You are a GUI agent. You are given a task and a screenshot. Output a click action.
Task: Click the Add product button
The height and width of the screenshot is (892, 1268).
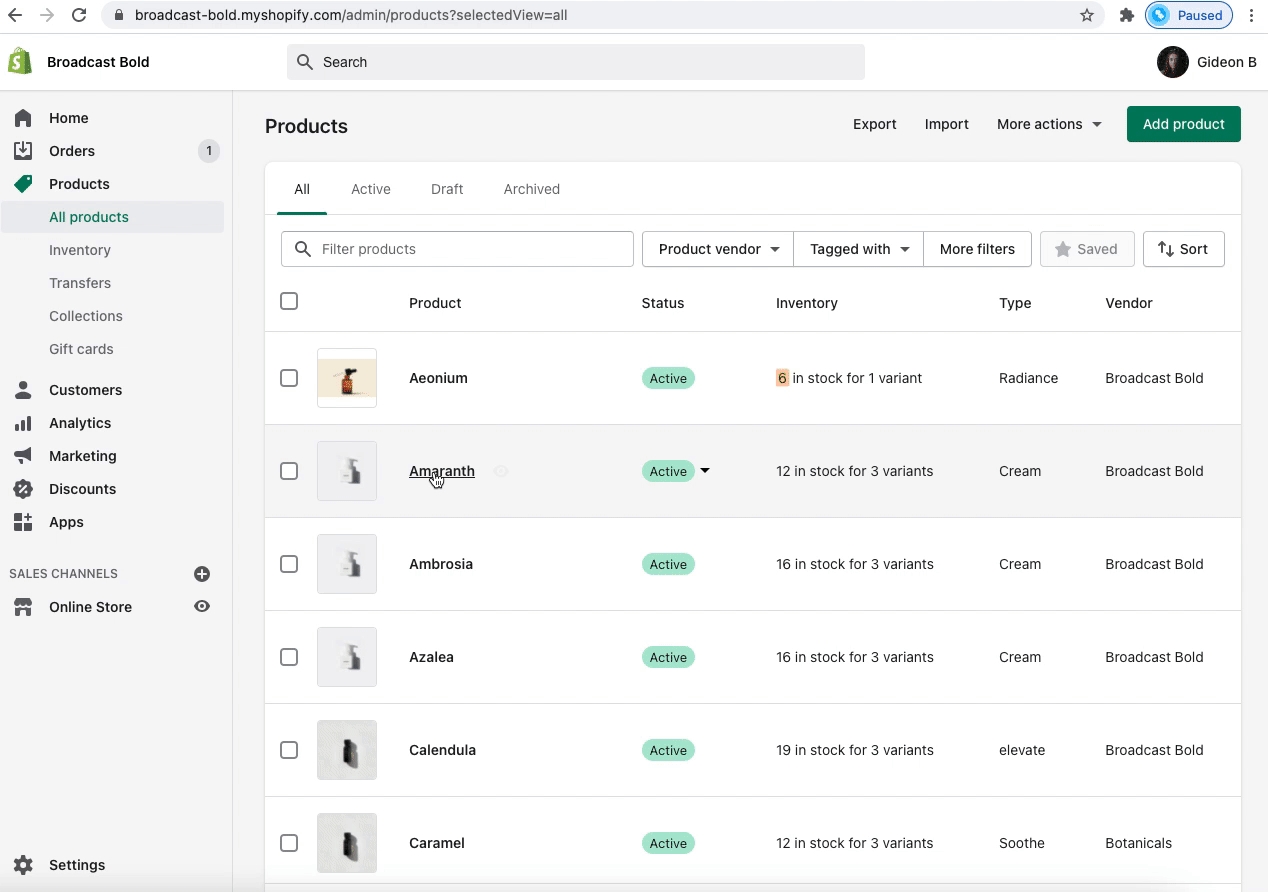click(x=1183, y=124)
